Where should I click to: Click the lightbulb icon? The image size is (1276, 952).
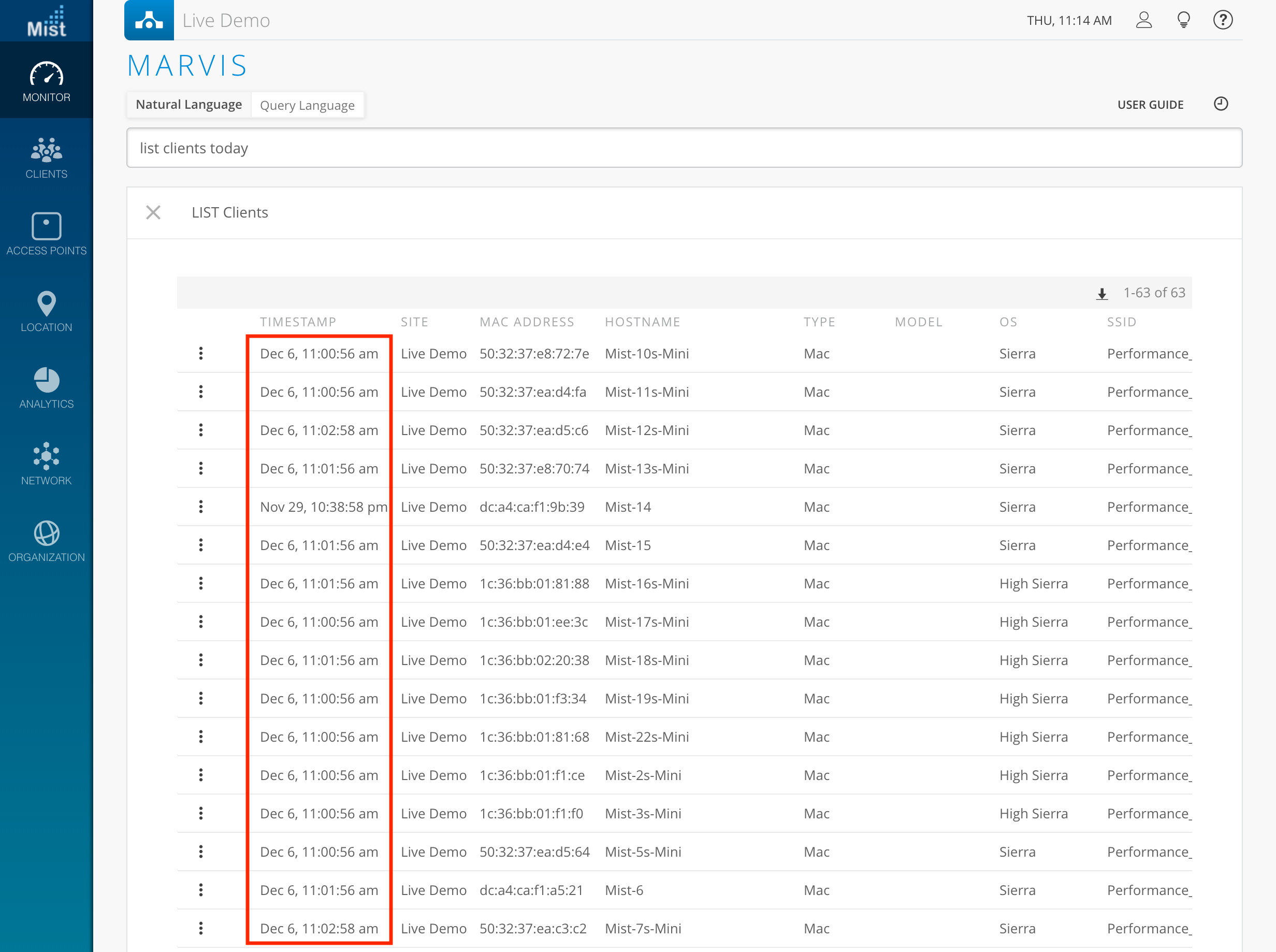pyautogui.click(x=1183, y=20)
